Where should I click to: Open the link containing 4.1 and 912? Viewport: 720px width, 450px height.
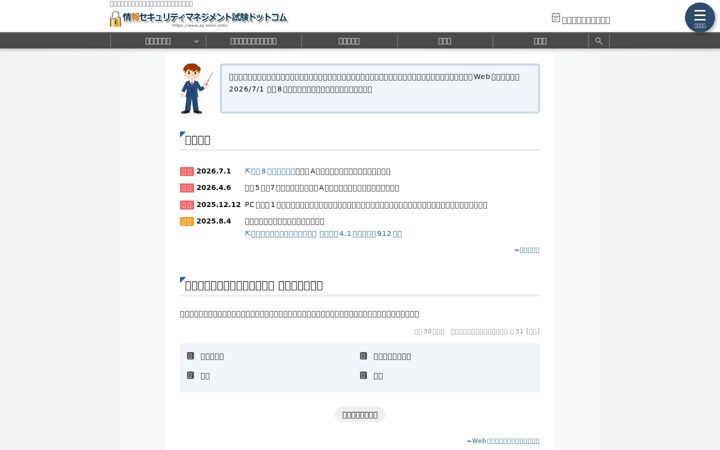tap(323, 234)
